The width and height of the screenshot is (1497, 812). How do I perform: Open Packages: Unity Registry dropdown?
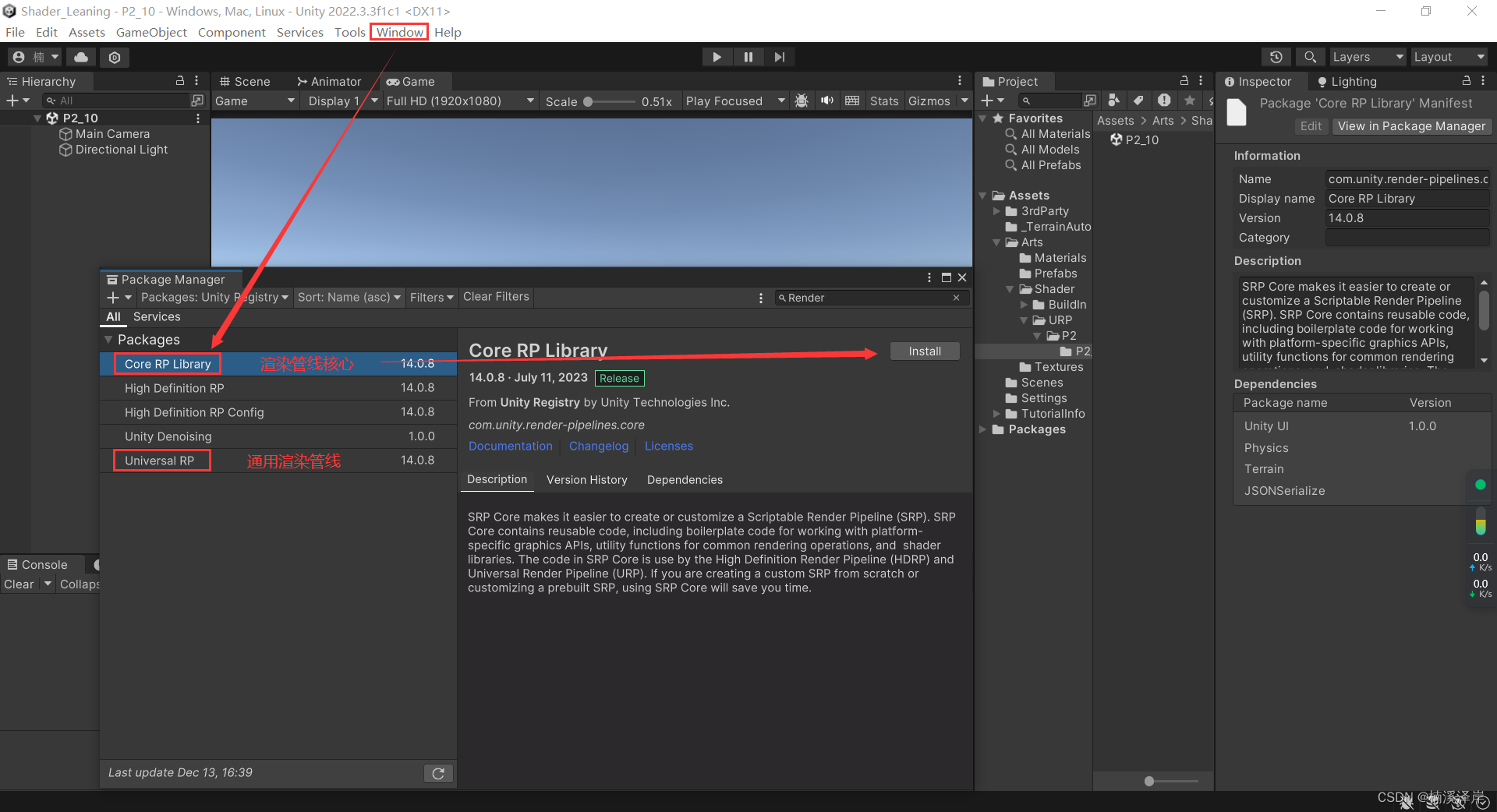click(214, 298)
